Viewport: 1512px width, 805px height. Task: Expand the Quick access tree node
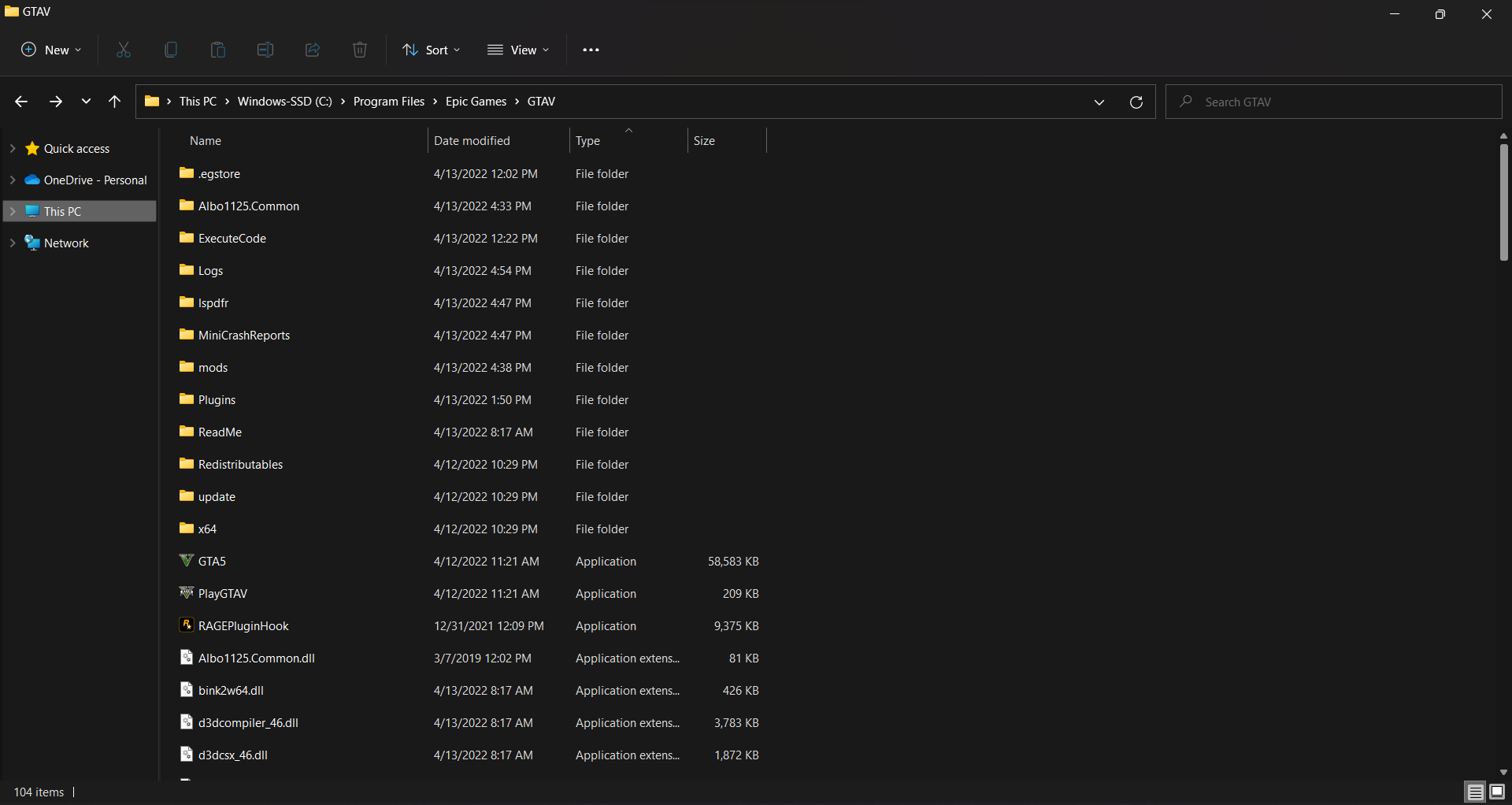[x=13, y=148]
